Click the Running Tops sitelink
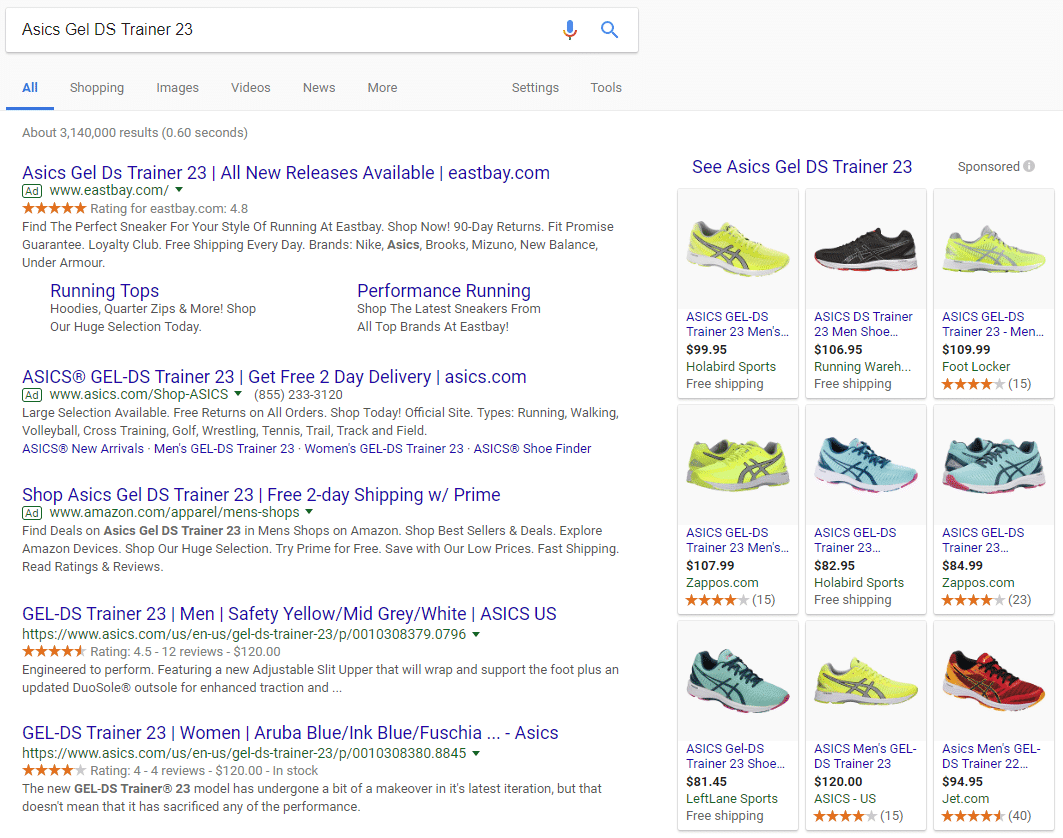 click(104, 291)
